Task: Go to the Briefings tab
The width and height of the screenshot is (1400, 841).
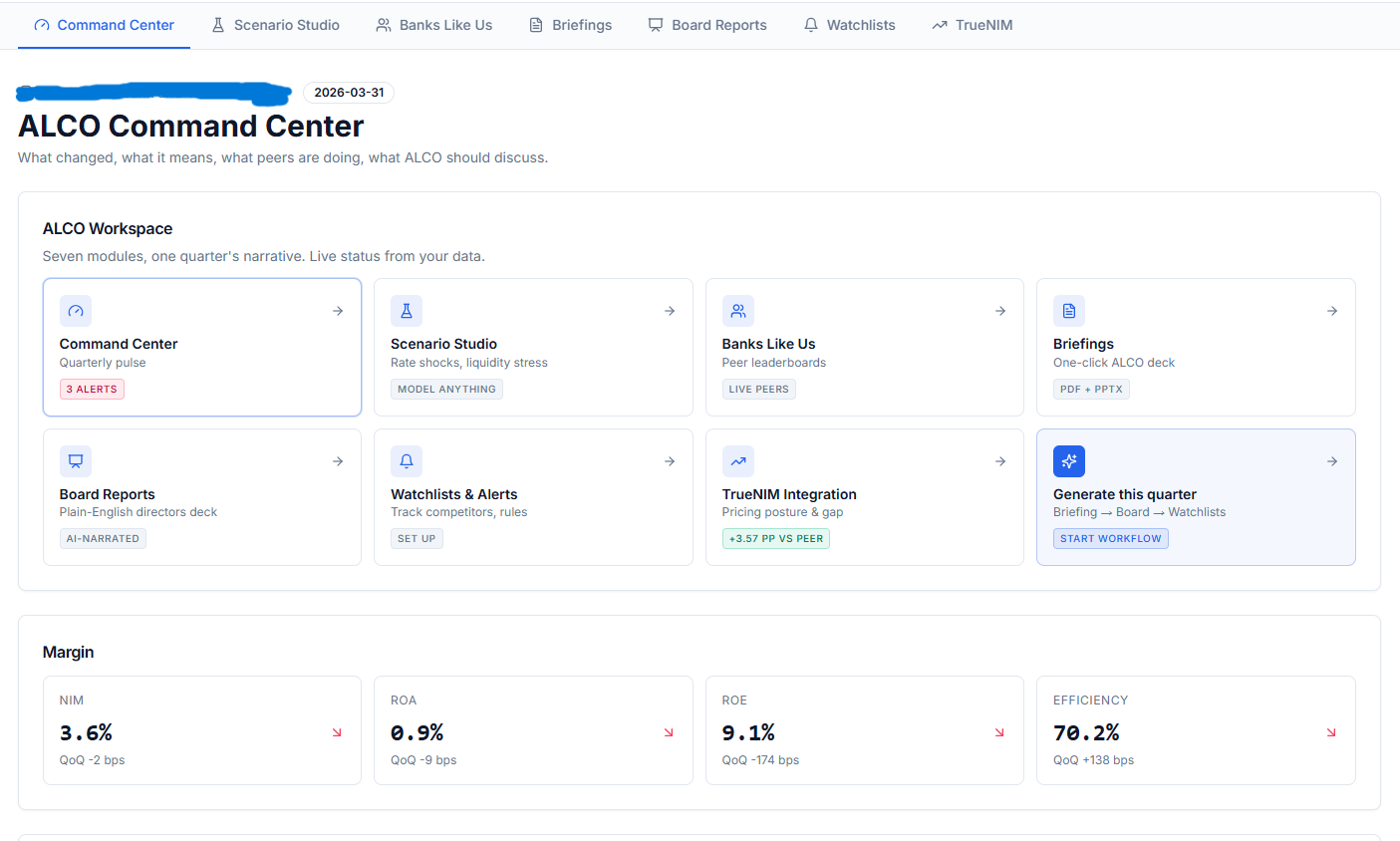Action: [x=570, y=25]
